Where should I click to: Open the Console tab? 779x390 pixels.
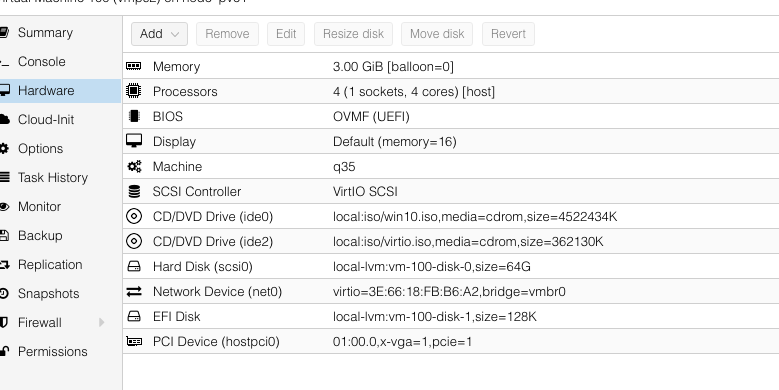pos(42,62)
